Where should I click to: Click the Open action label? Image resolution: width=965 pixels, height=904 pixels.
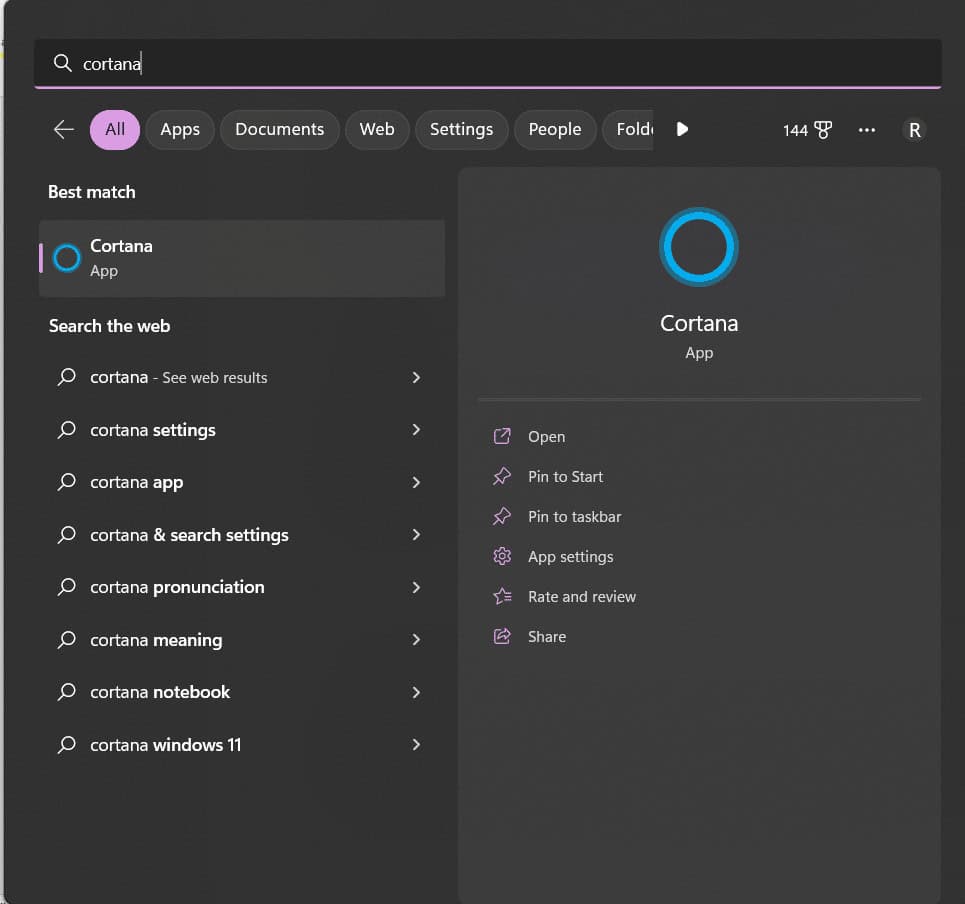[547, 436]
